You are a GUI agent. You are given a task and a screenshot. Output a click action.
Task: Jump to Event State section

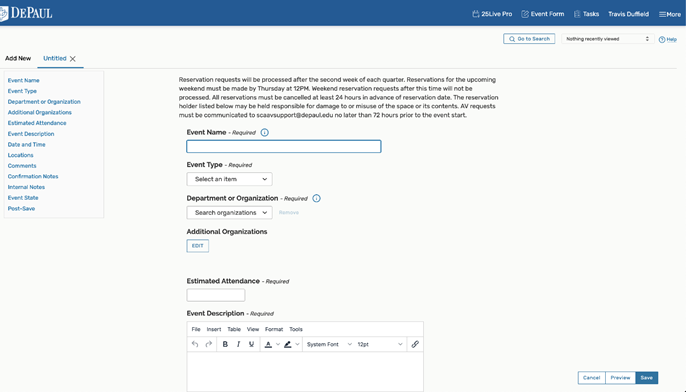pyautogui.click(x=23, y=198)
